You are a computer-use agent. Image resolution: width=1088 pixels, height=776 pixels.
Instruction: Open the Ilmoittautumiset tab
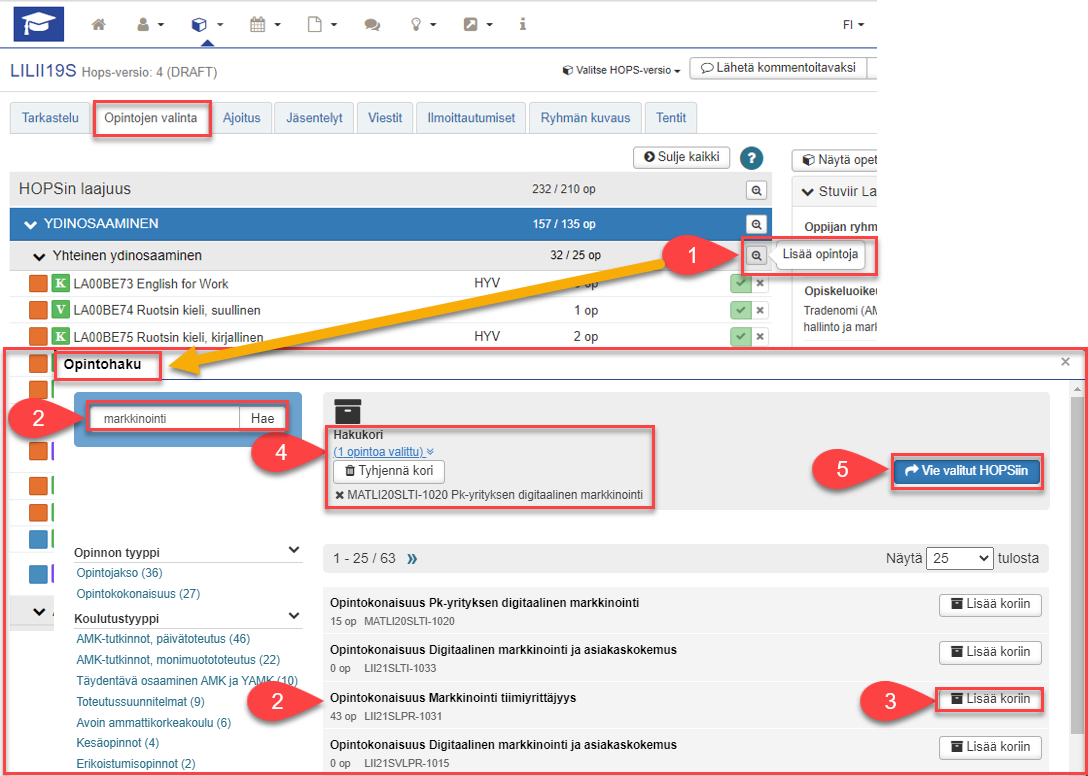click(471, 118)
